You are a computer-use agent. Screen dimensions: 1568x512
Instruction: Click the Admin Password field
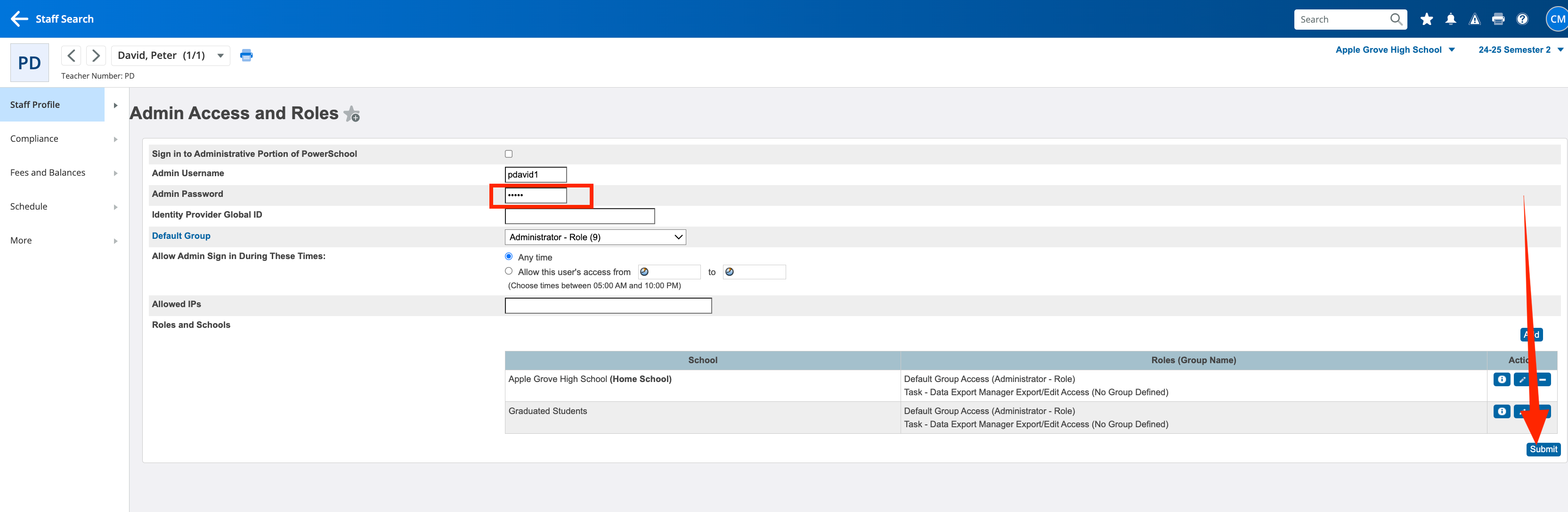tap(536, 195)
